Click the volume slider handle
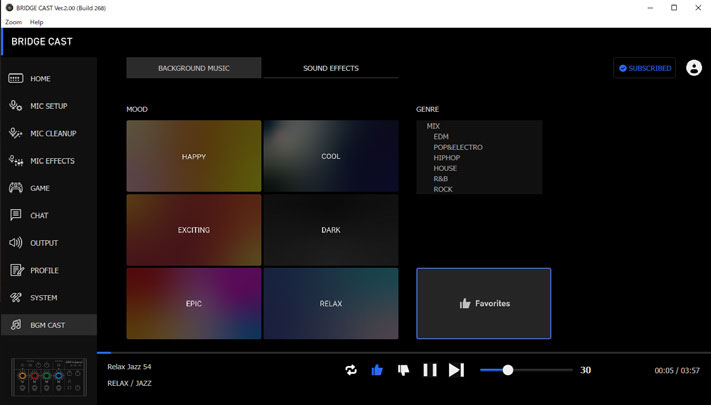This screenshot has width=711, height=405. click(x=508, y=370)
